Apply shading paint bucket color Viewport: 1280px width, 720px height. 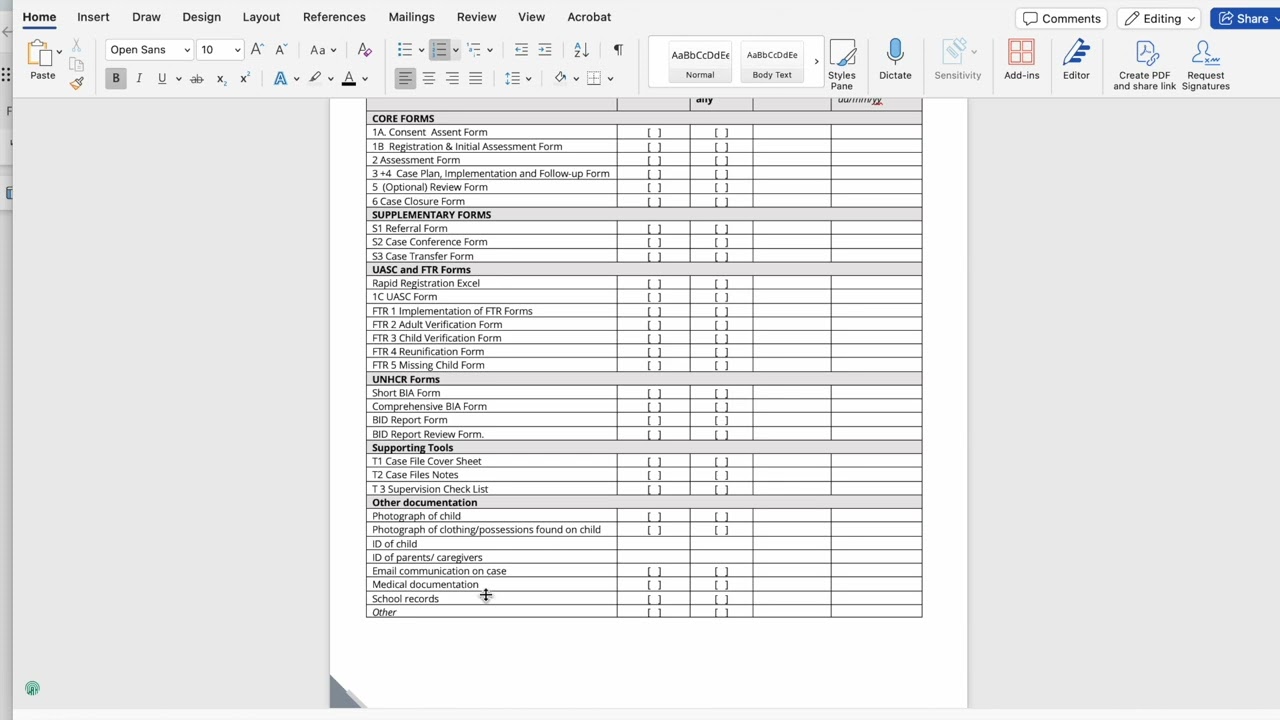(x=560, y=78)
